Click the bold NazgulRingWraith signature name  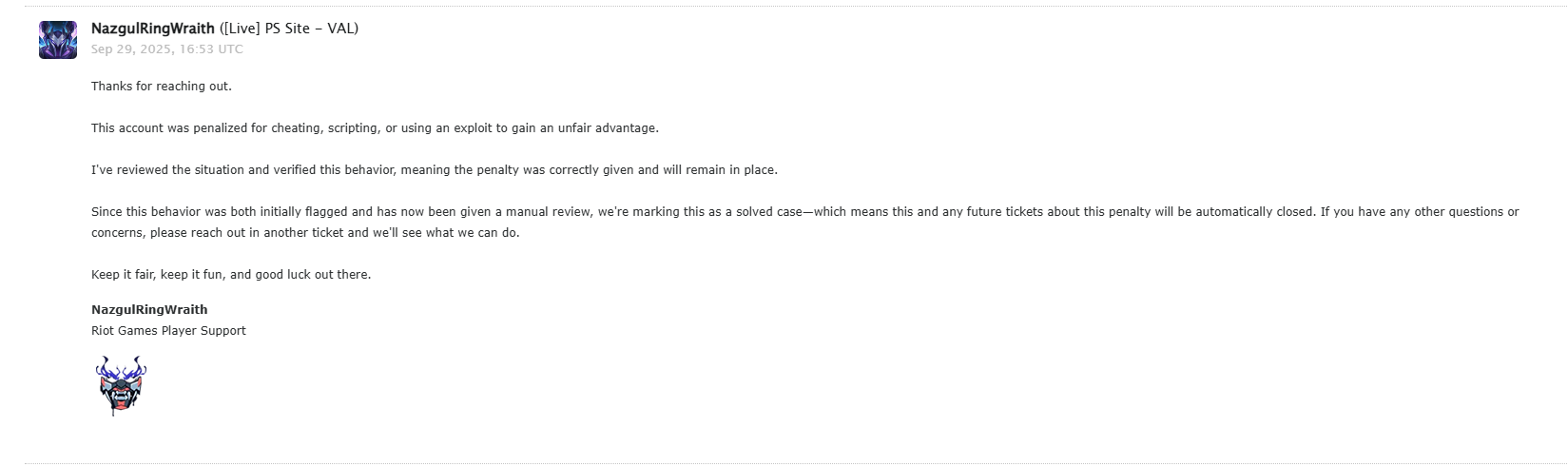[x=149, y=310]
